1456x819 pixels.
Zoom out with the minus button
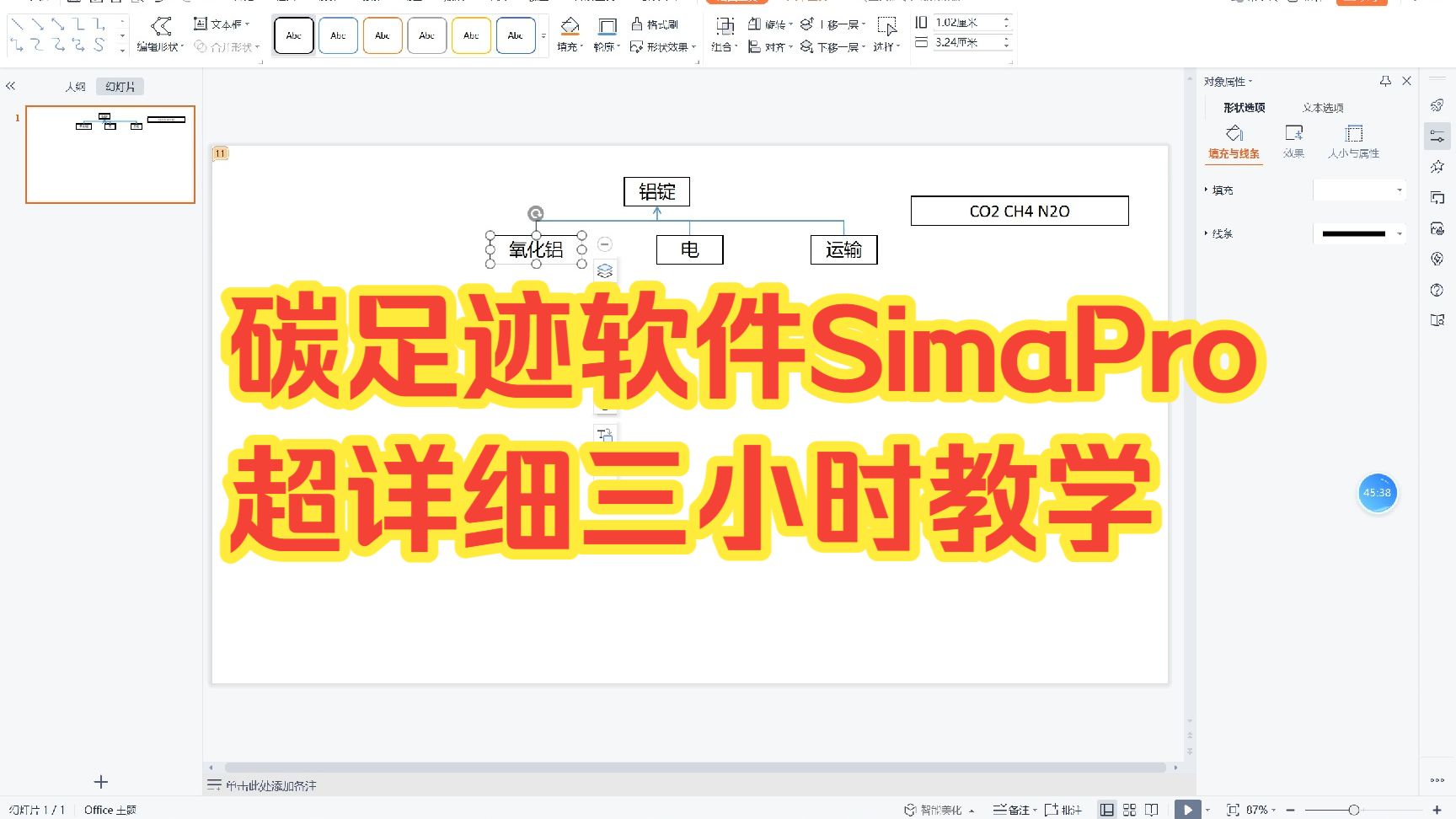coord(1290,810)
